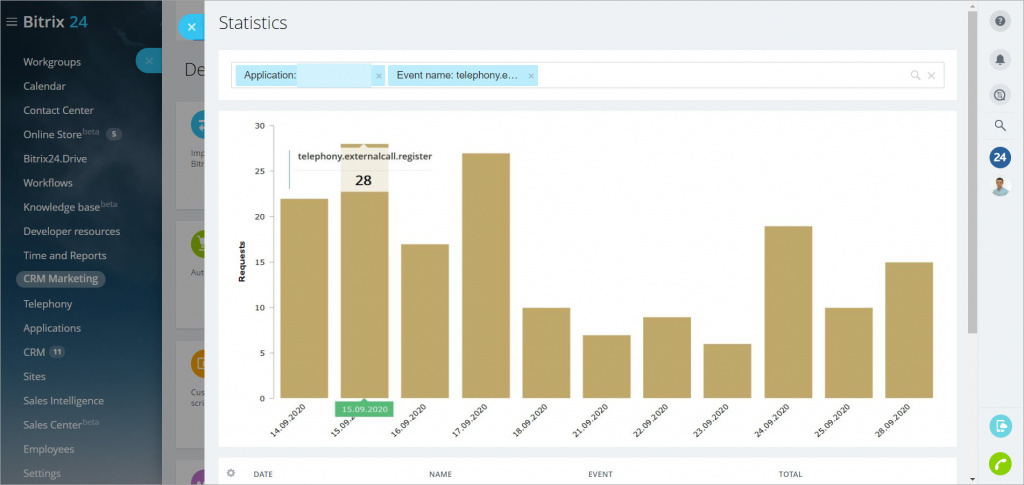Click the 24.09.2020 bar in chart
1024x485 pixels.
(x=788, y=312)
